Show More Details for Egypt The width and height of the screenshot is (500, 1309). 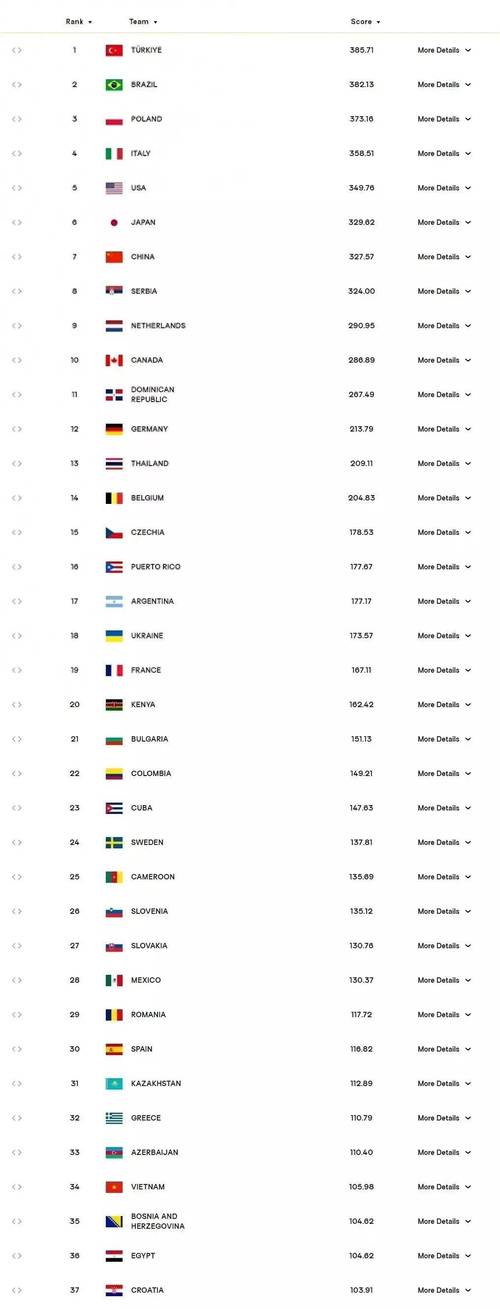pos(444,1256)
